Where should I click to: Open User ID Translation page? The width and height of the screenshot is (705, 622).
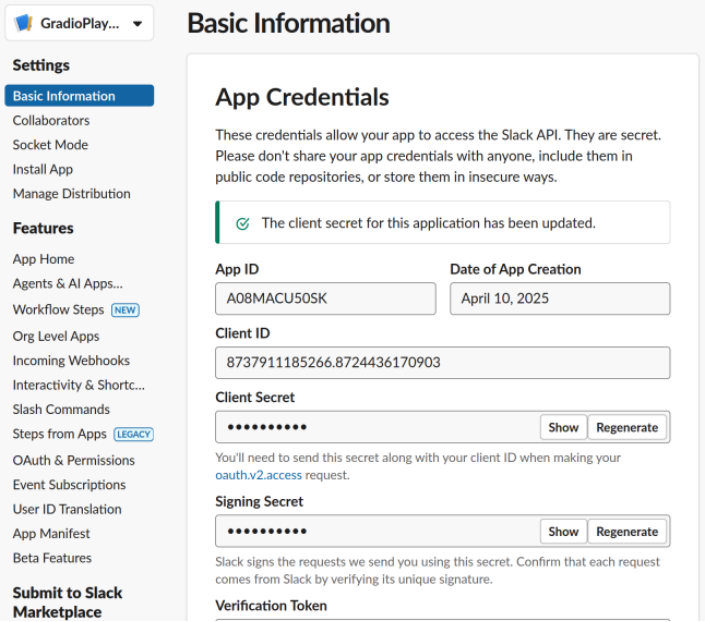67,509
